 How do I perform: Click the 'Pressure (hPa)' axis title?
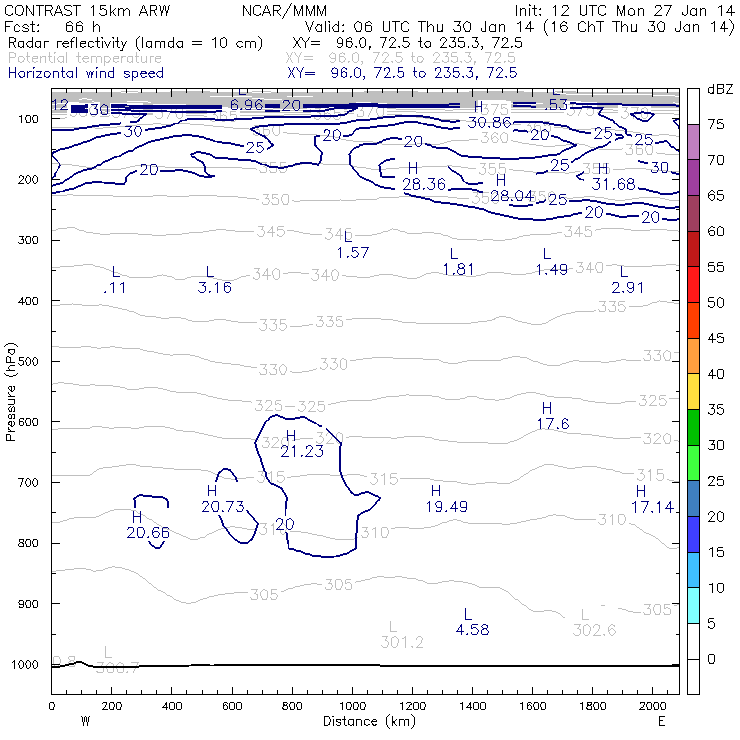11,392
